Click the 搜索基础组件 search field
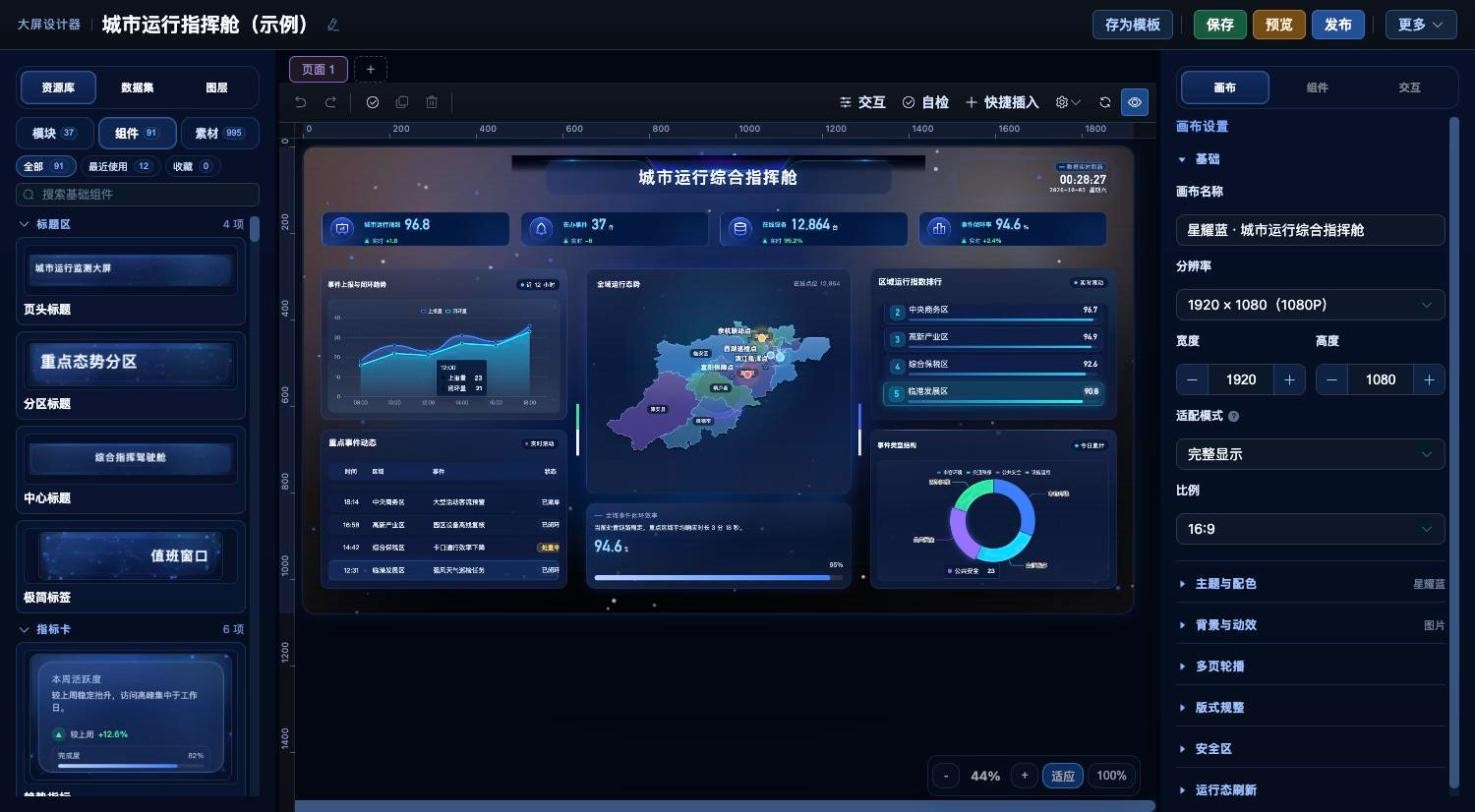 coord(138,195)
